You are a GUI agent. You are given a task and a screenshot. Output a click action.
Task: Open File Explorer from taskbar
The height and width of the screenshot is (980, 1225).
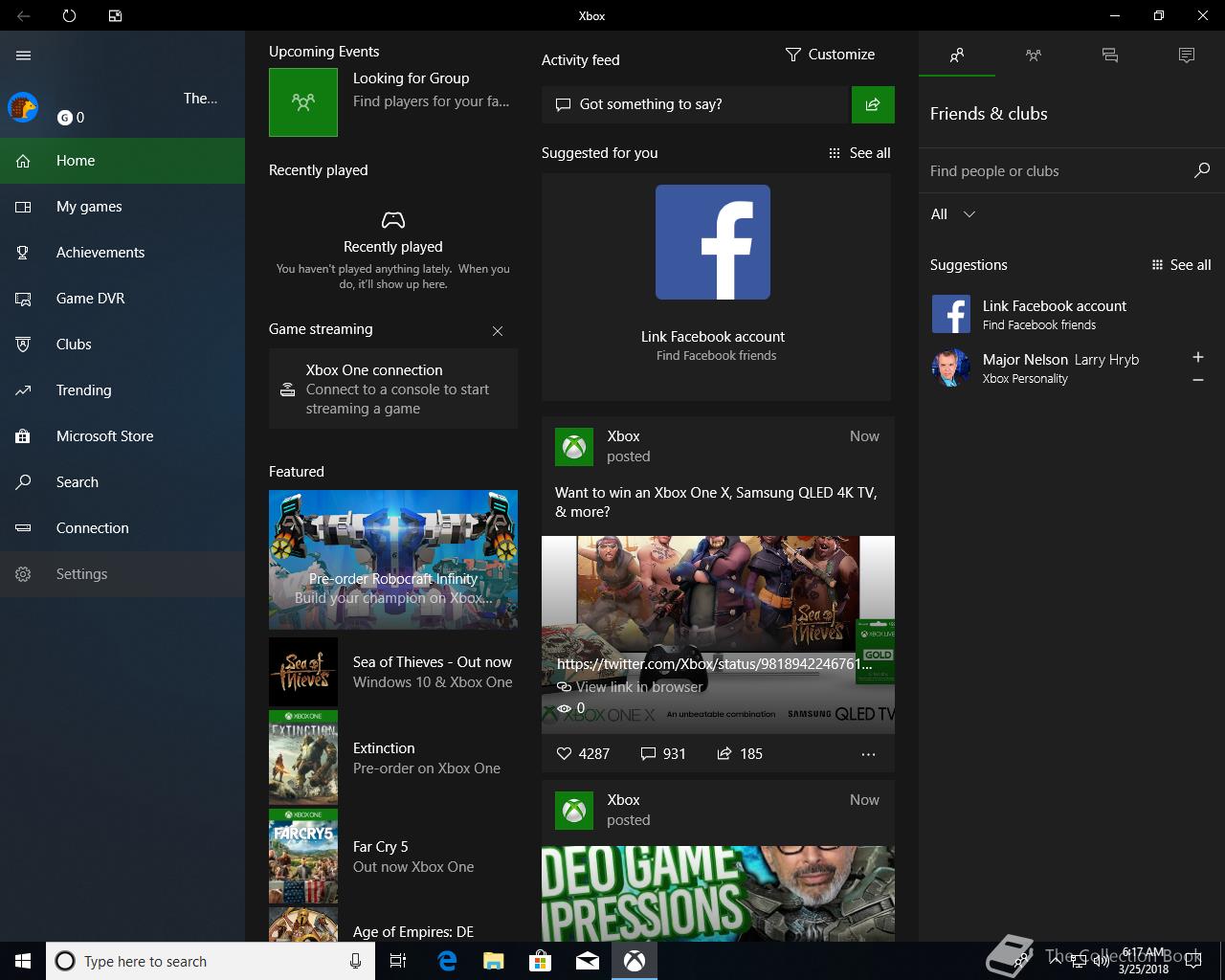click(x=494, y=961)
